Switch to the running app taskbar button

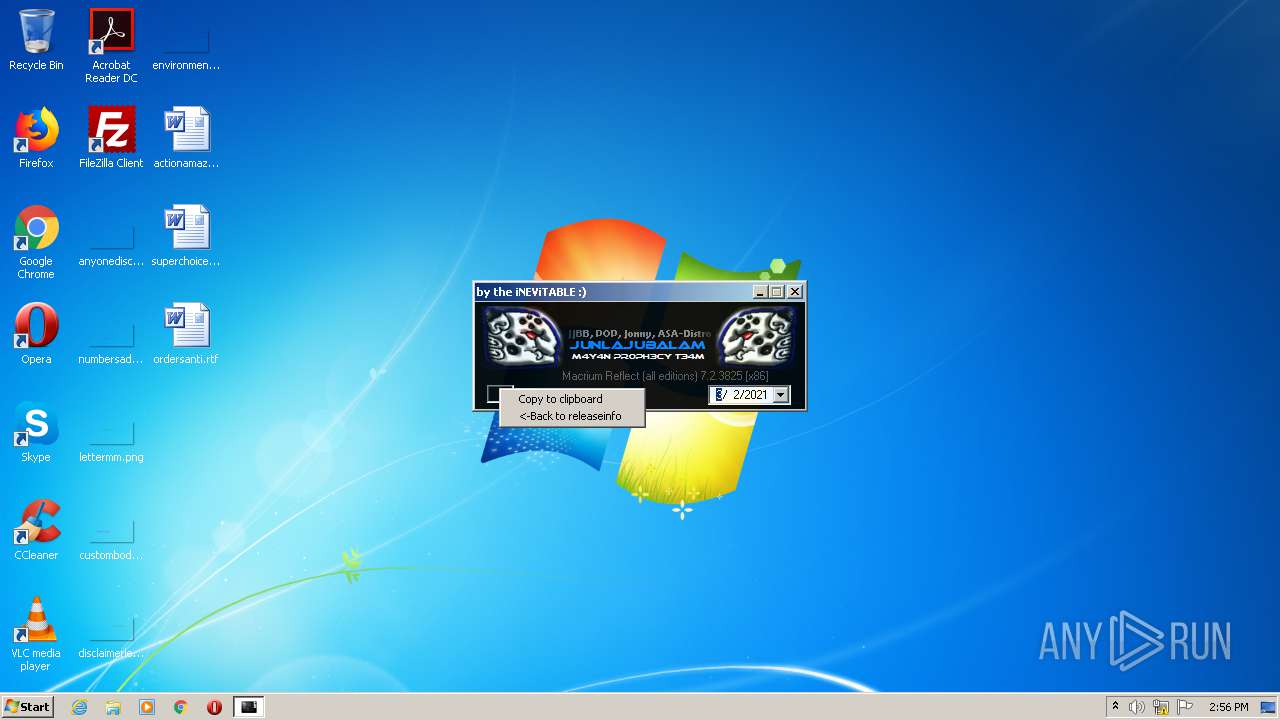[249, 707]
